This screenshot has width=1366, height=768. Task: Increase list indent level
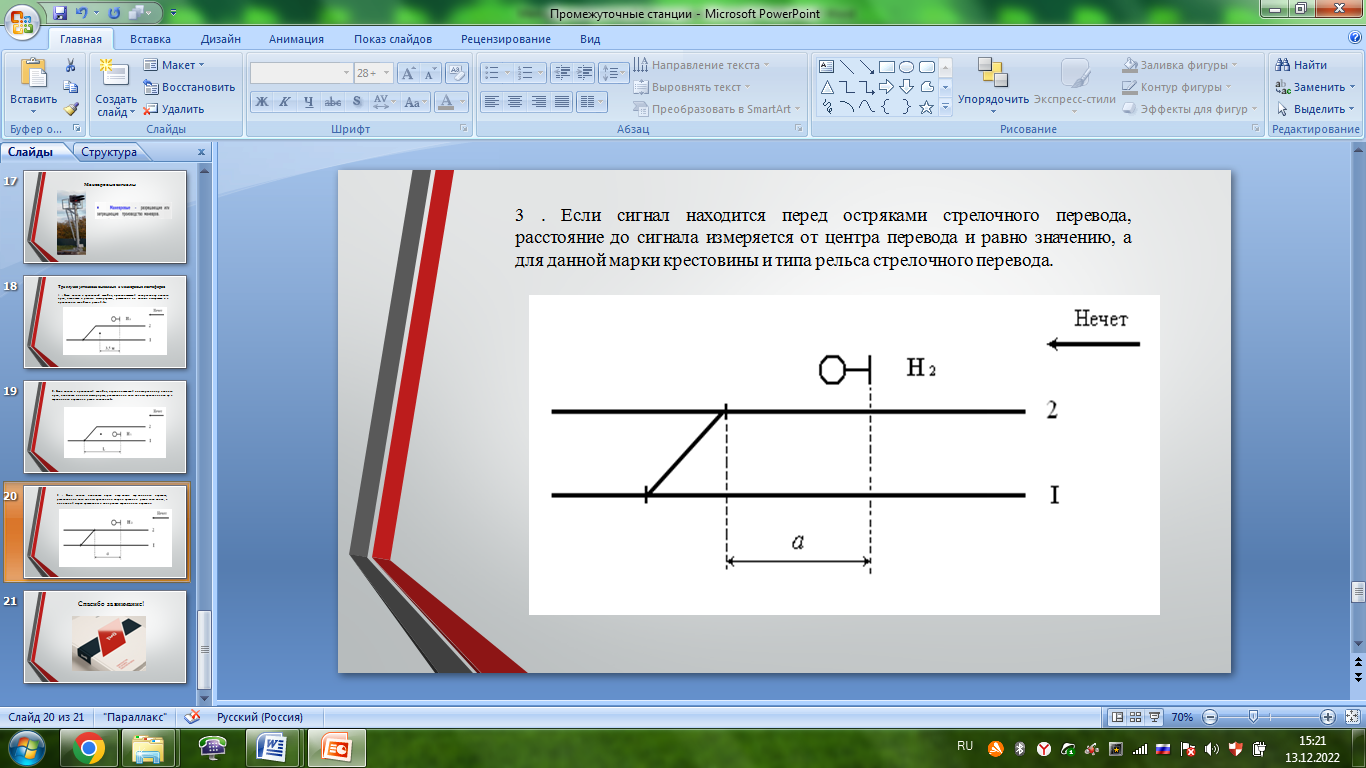(584, 73)
